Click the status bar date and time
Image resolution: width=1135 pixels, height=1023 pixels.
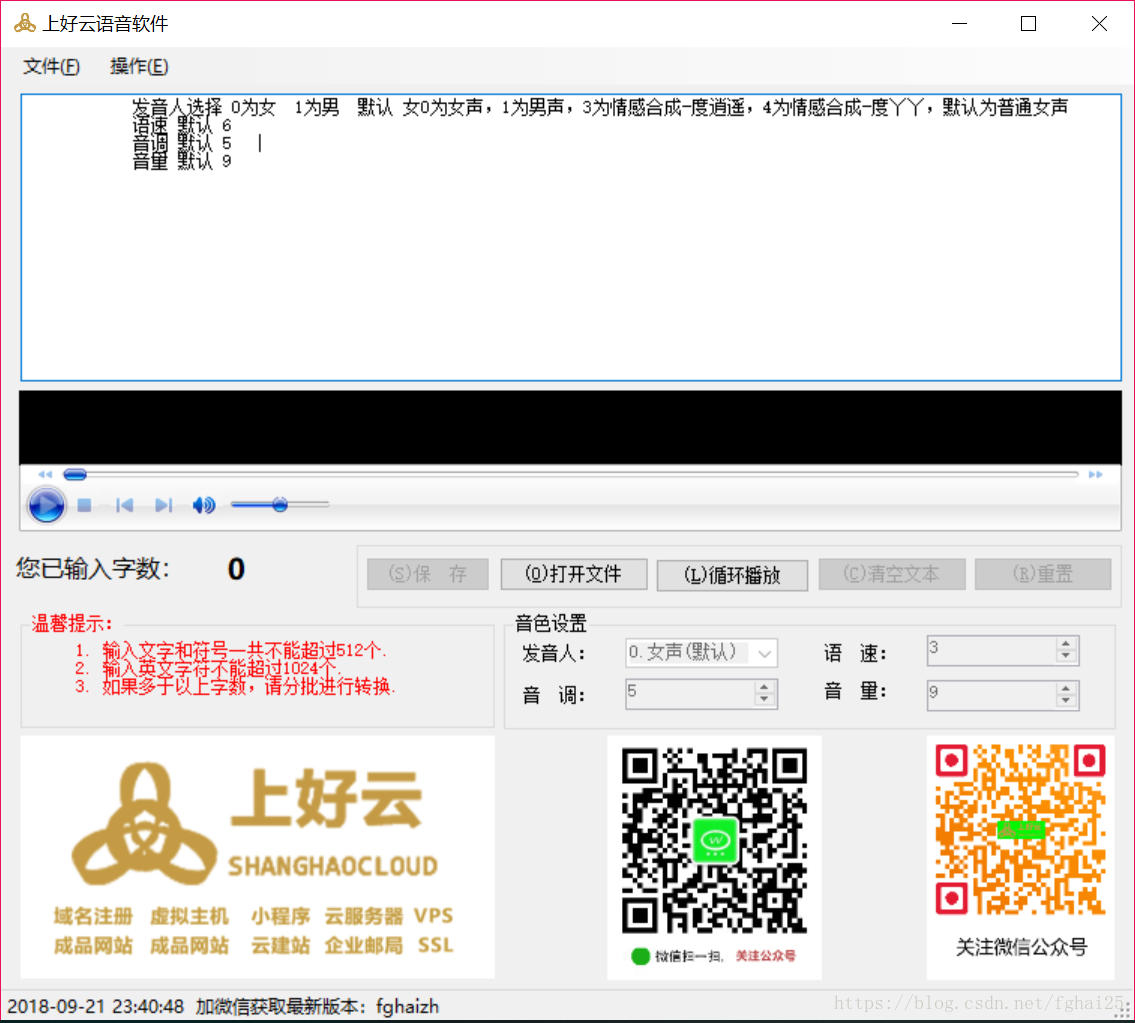96,1006
